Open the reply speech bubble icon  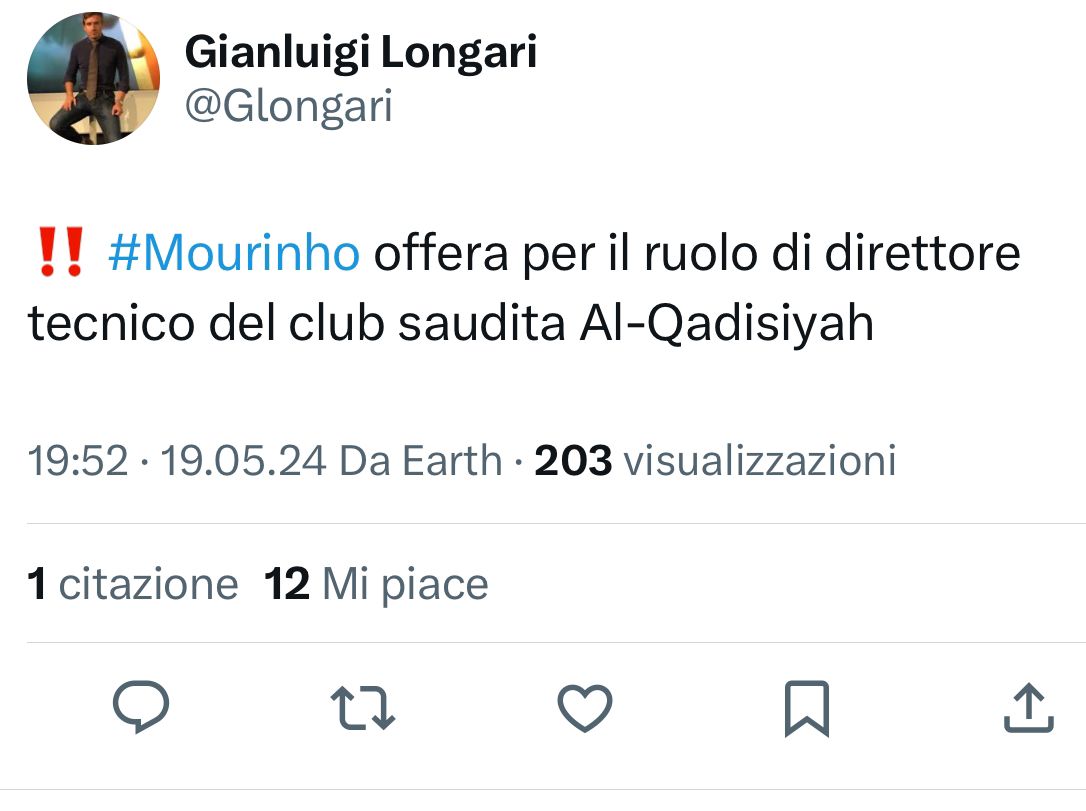click(139, 707)
